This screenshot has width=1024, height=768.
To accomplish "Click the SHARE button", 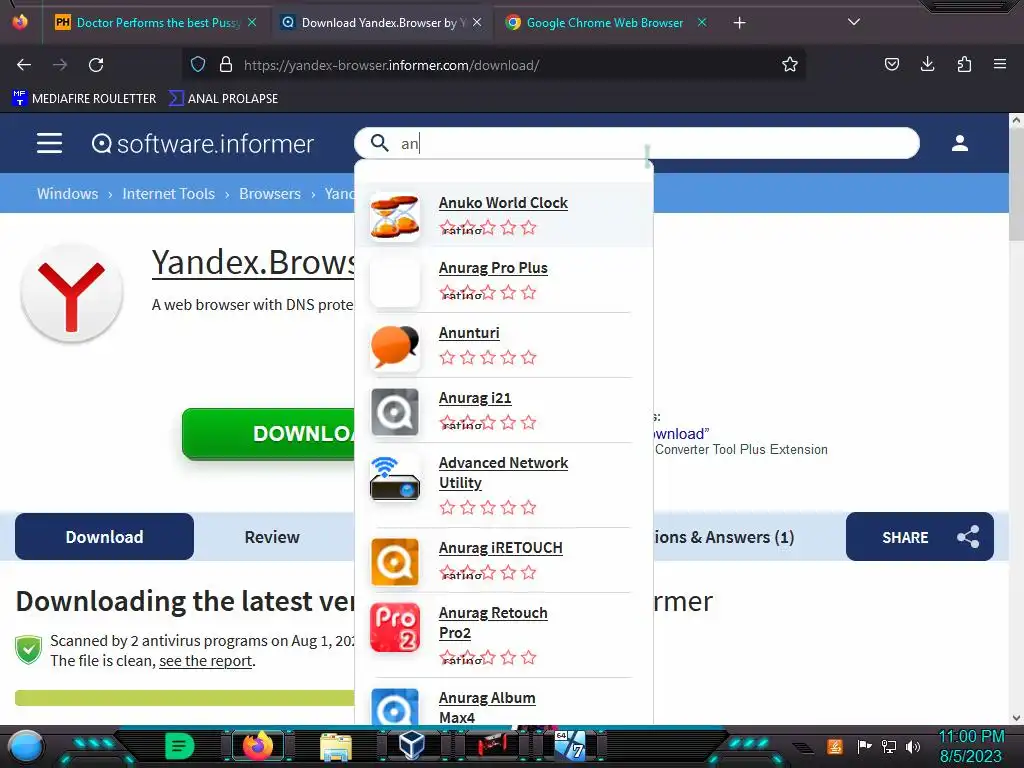I will (x=920, y=537).
